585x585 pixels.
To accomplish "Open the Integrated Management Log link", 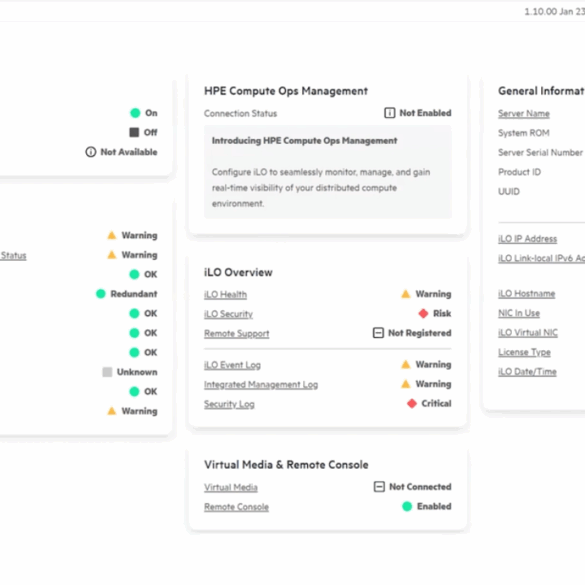I will (261, 384).
